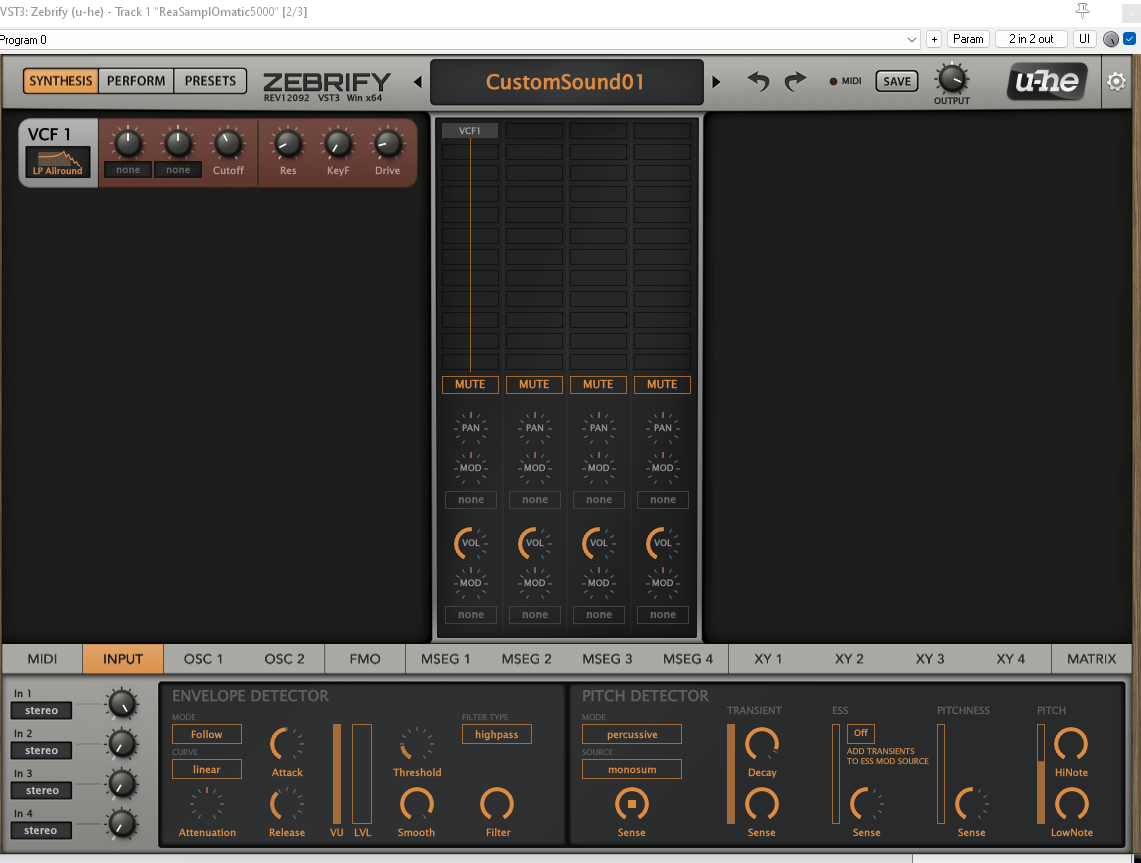This screenshot has width=1141, height=863.
Task: Toggle the FX bypass checkbox
Action: 1129,39
